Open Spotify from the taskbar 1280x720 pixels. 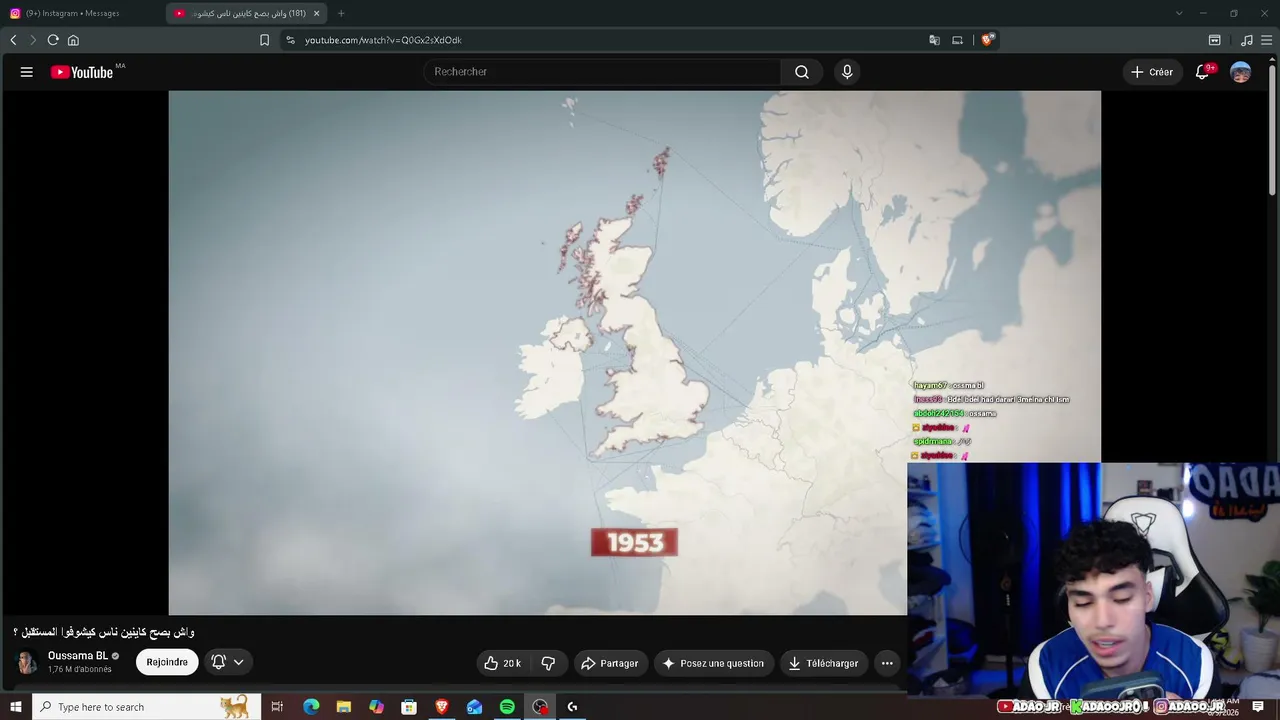[x=507, y=707]
